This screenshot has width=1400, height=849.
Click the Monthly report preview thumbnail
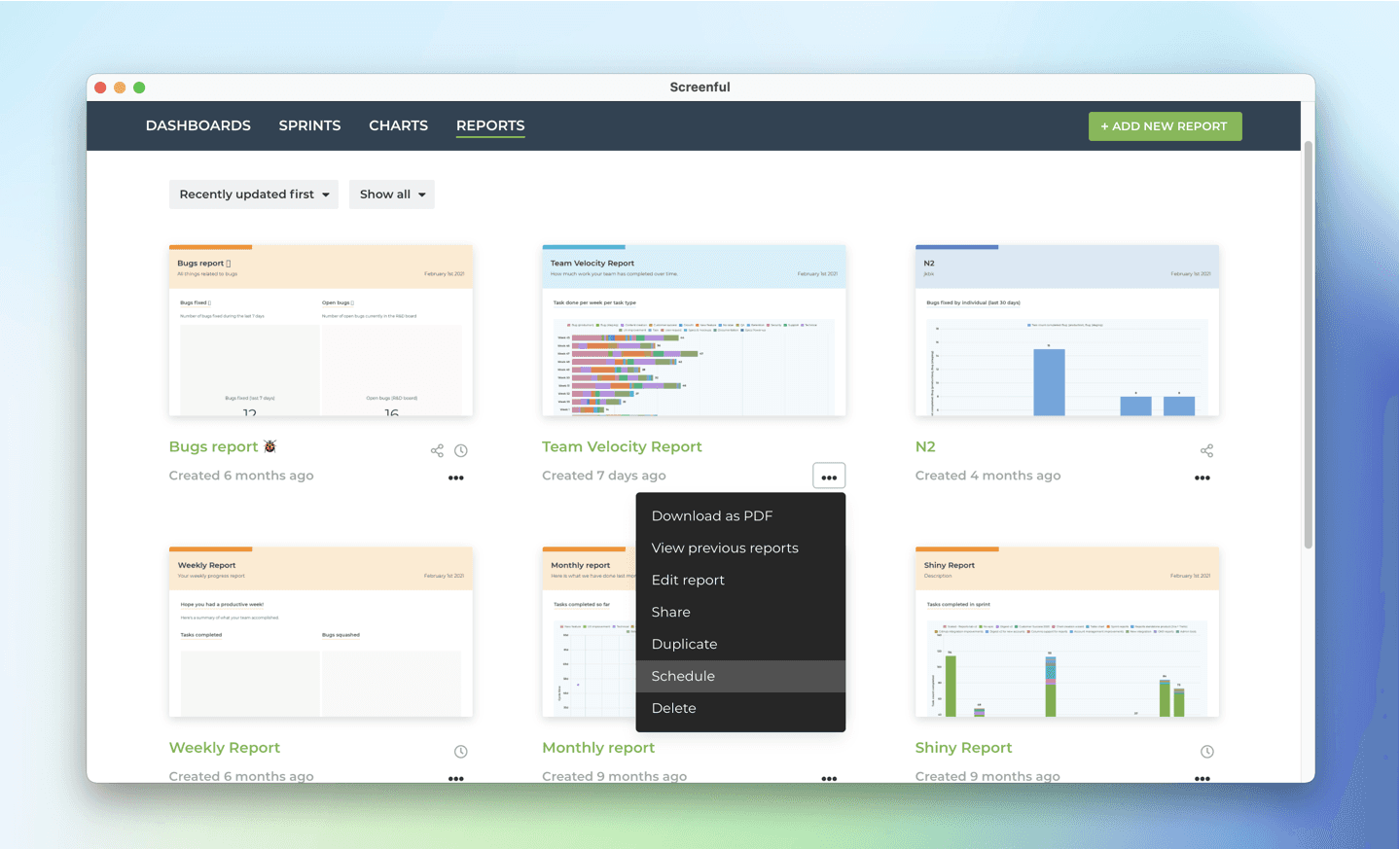tap(589, 632)
